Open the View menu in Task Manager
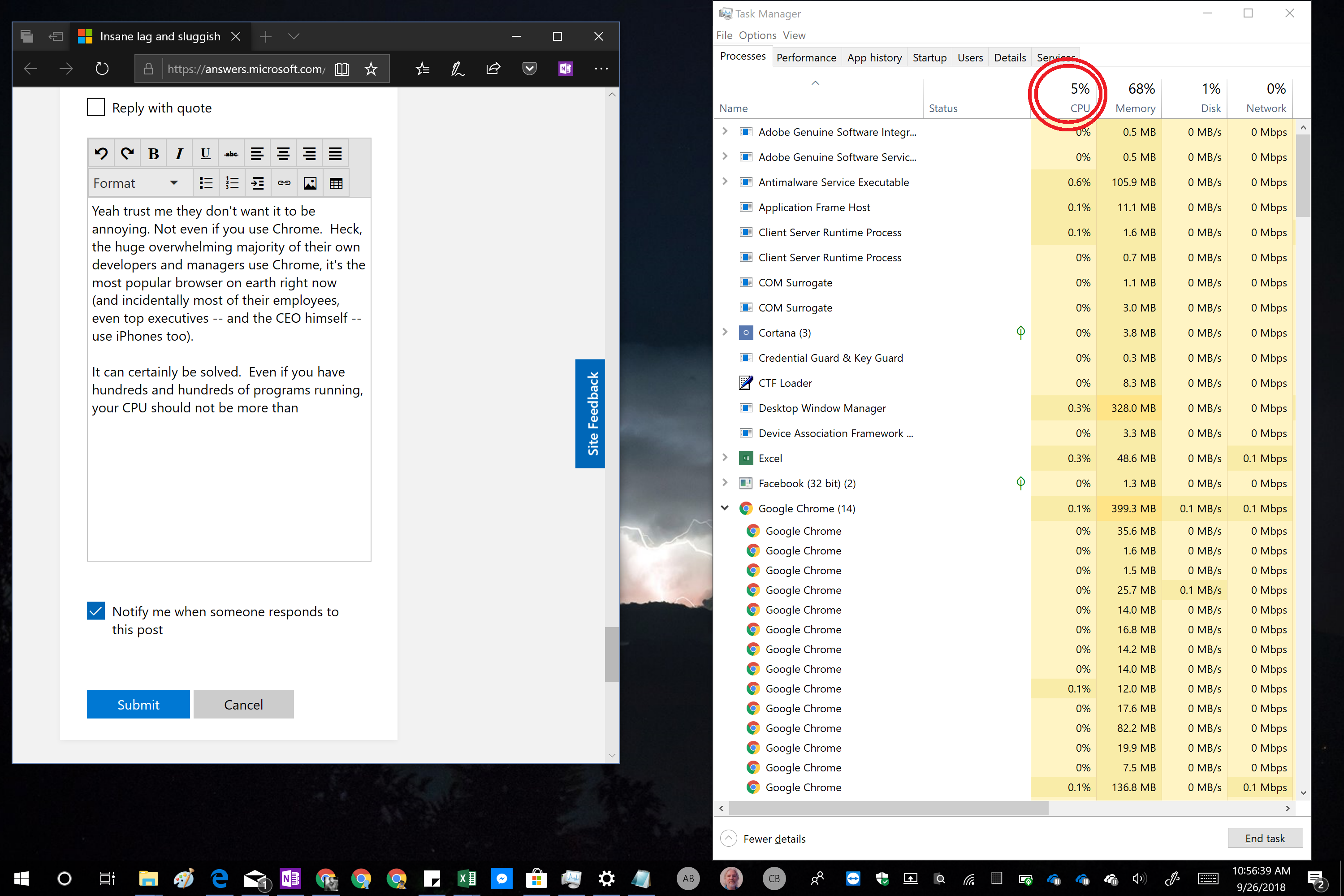 [x=794, y=35]
